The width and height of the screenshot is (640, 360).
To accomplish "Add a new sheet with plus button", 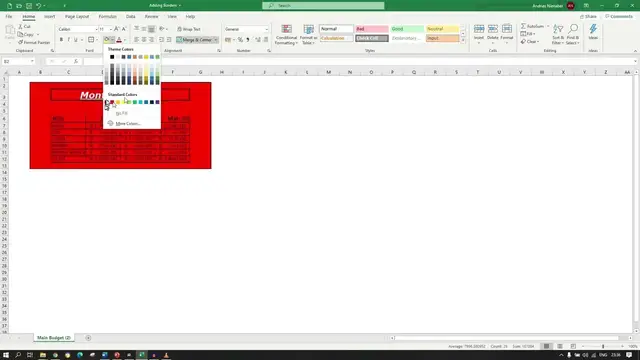I will (88, 338).
